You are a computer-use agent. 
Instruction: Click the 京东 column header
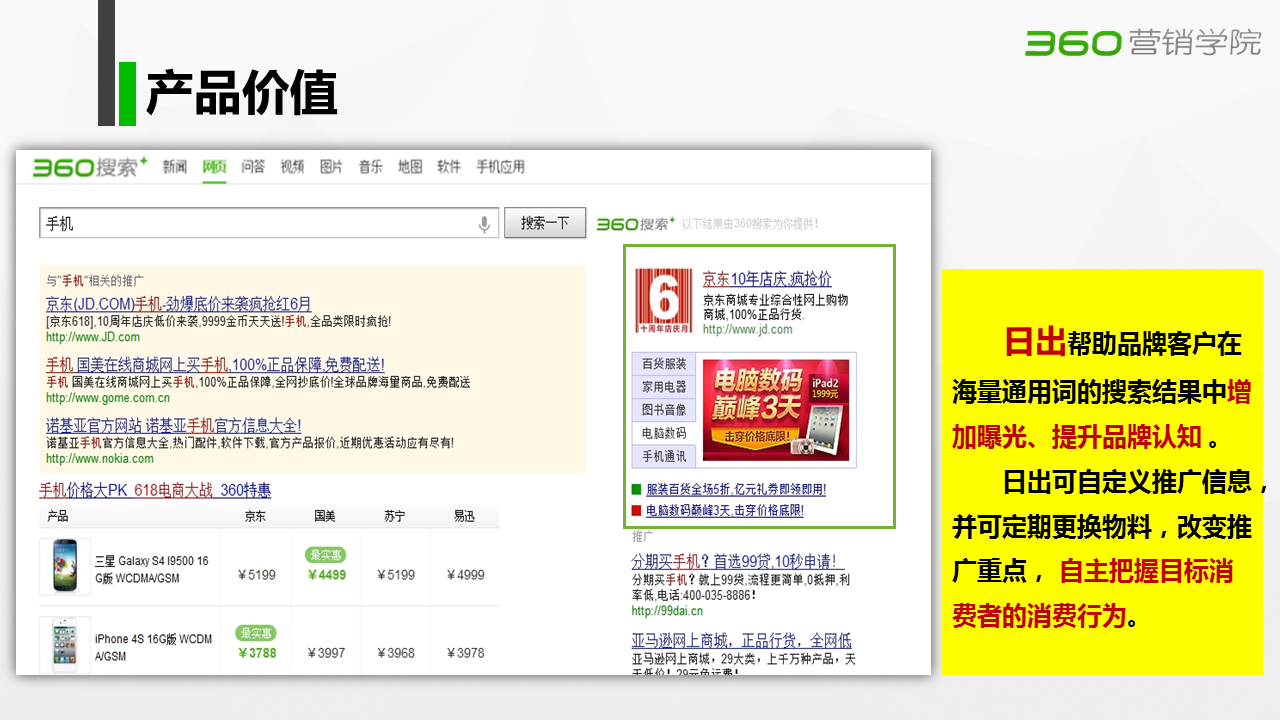256,517
